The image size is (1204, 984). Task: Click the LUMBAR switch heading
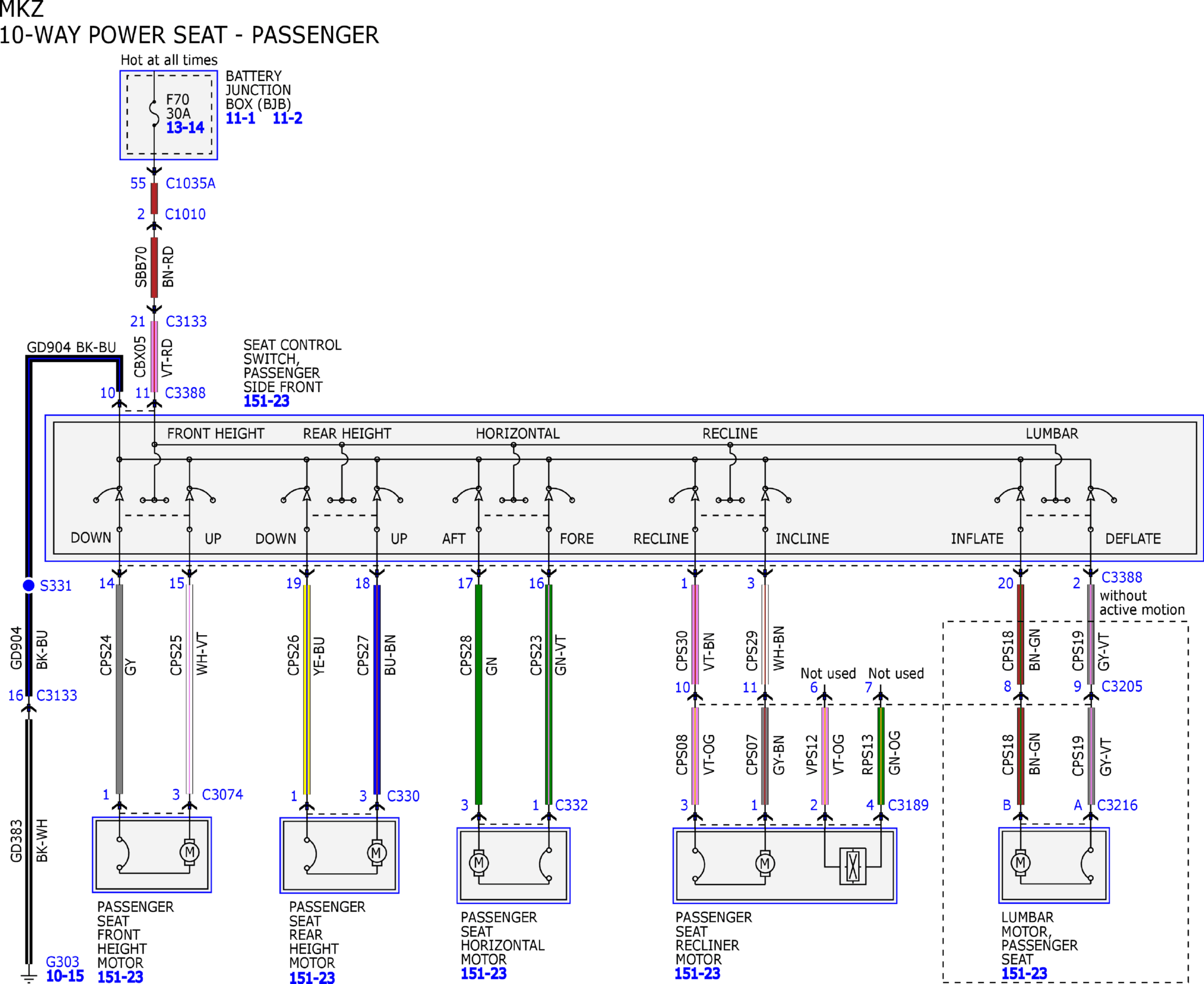(x=1051, y=434)
